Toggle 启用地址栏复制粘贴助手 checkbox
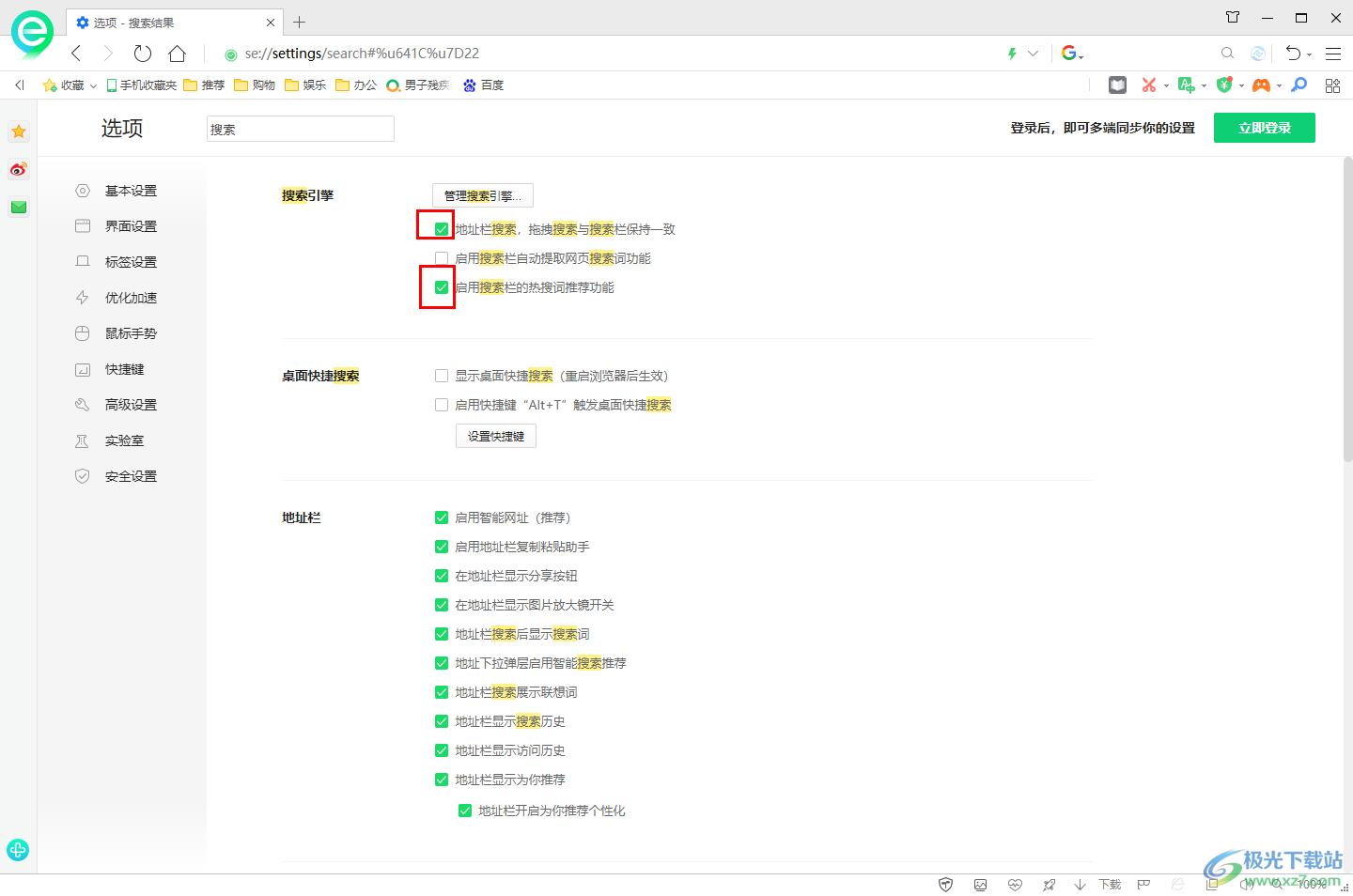 442,547
